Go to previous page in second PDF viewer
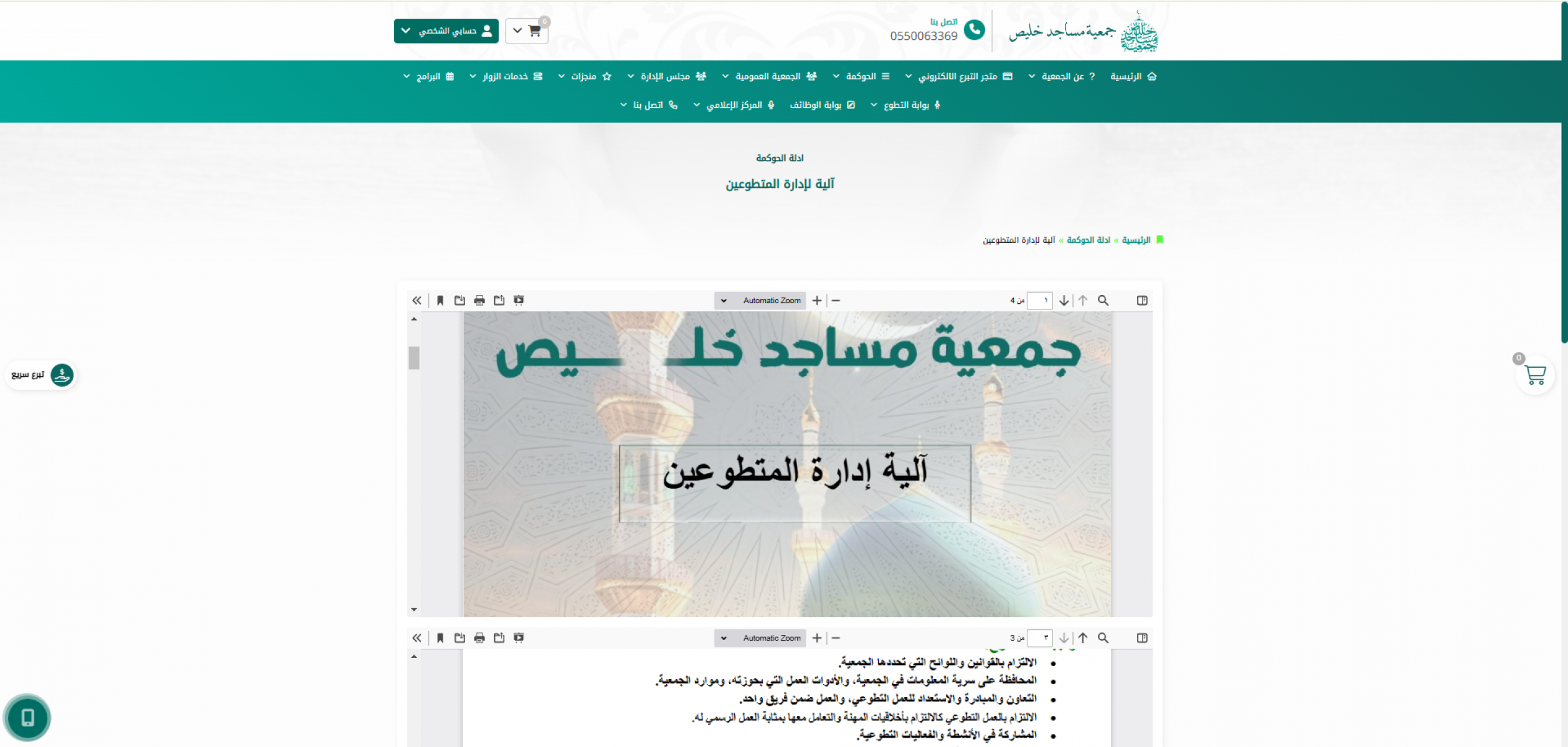 coord(1083,638)
